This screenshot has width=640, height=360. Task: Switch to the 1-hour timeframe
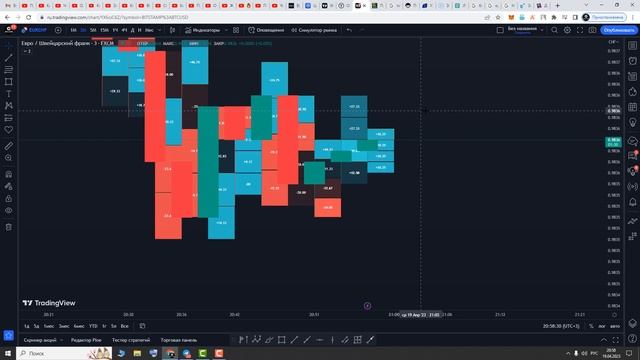pos(115,30)
